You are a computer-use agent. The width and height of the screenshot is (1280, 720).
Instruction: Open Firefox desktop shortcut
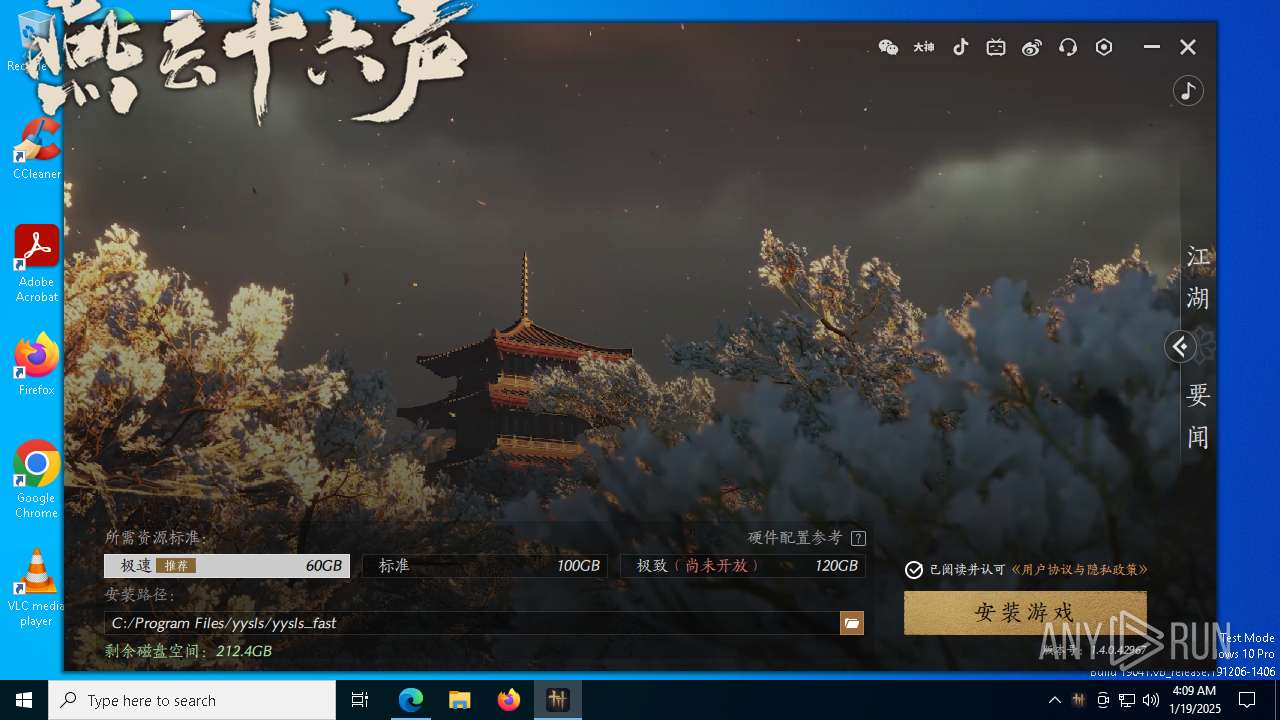point(36,365)
